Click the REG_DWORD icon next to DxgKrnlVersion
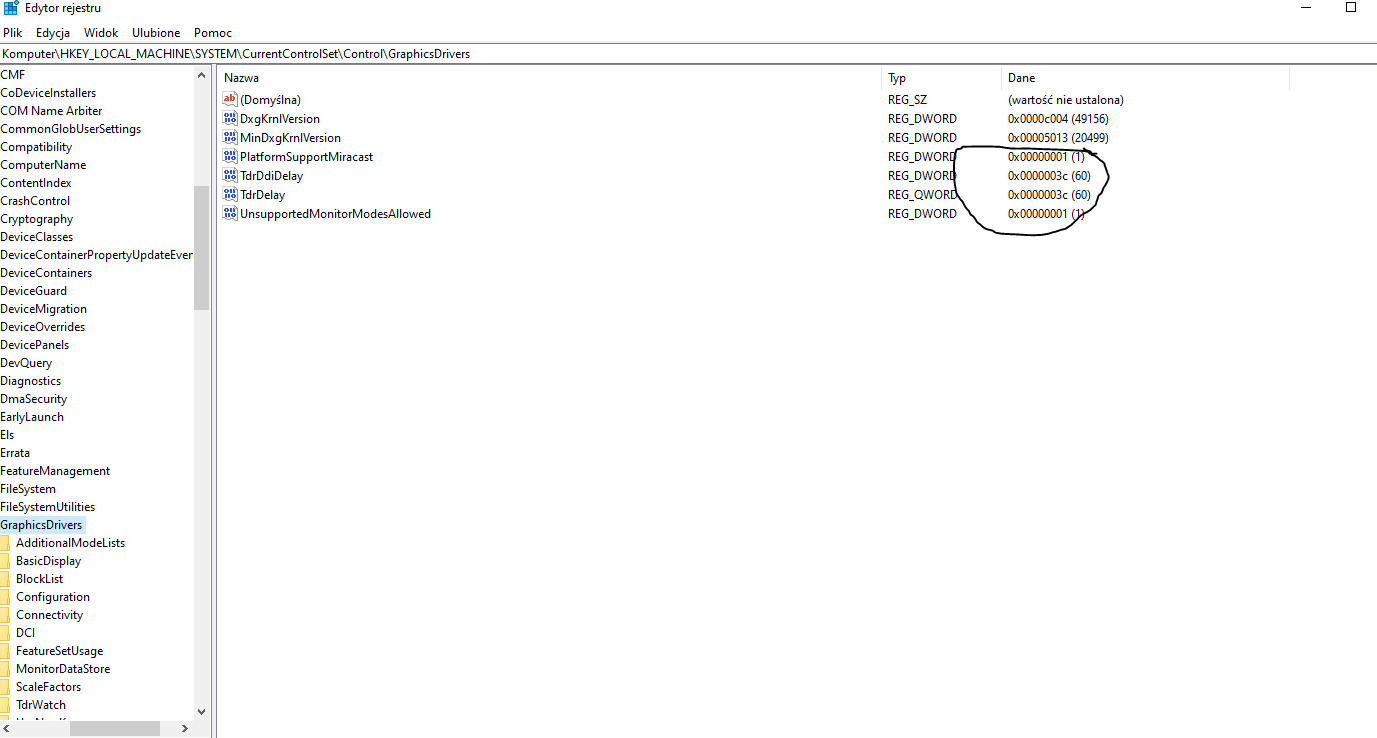 coord(230,118)
